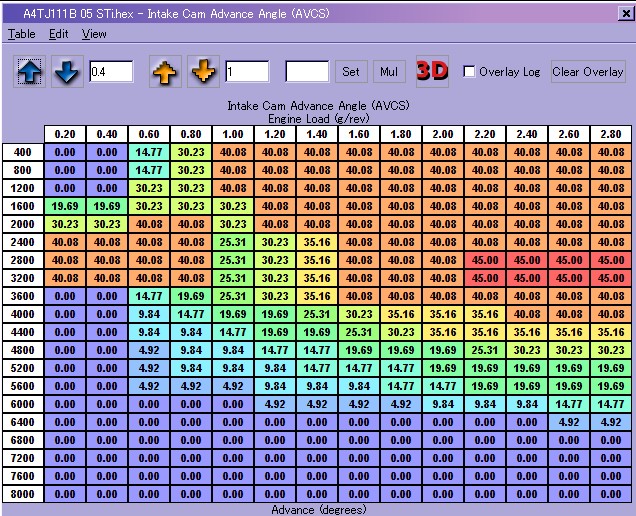Select the 35.16 cell in row 4400, column 2.80
This screenshot has height=516, width=636.
click(x=611, y=332)
